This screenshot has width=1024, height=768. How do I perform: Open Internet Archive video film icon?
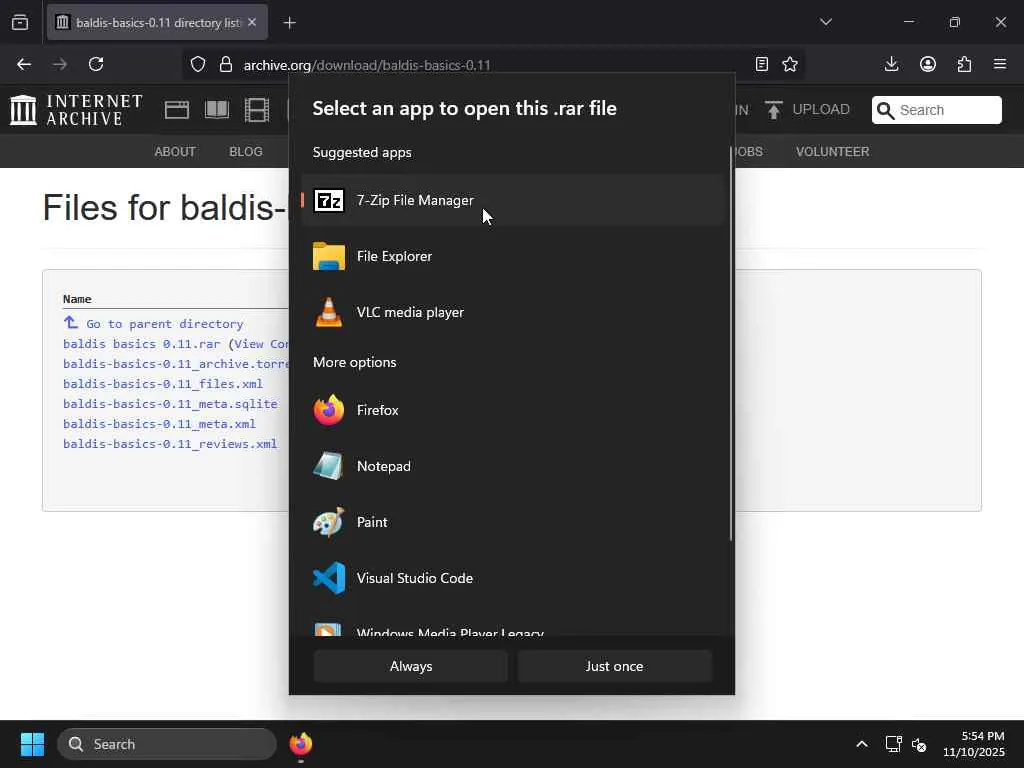coord(257,110)
